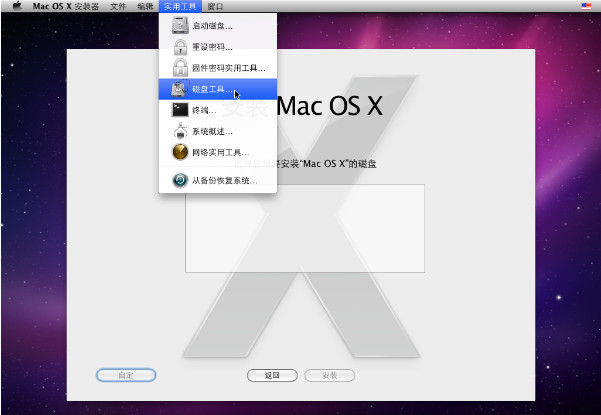The width and height of the screenshot is (601, 415).
Task: Open 系统概述… from the menu
Action: [218, 131]
